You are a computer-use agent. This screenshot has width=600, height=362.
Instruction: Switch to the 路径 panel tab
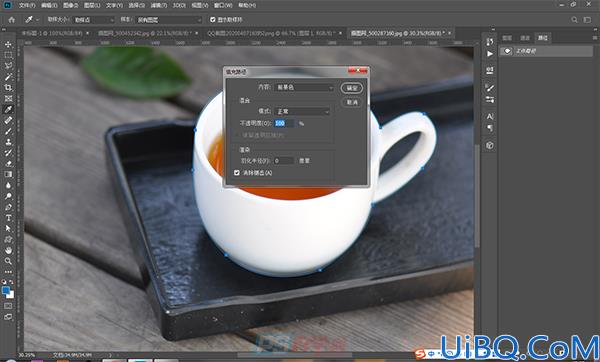click(x=543, y=38)
